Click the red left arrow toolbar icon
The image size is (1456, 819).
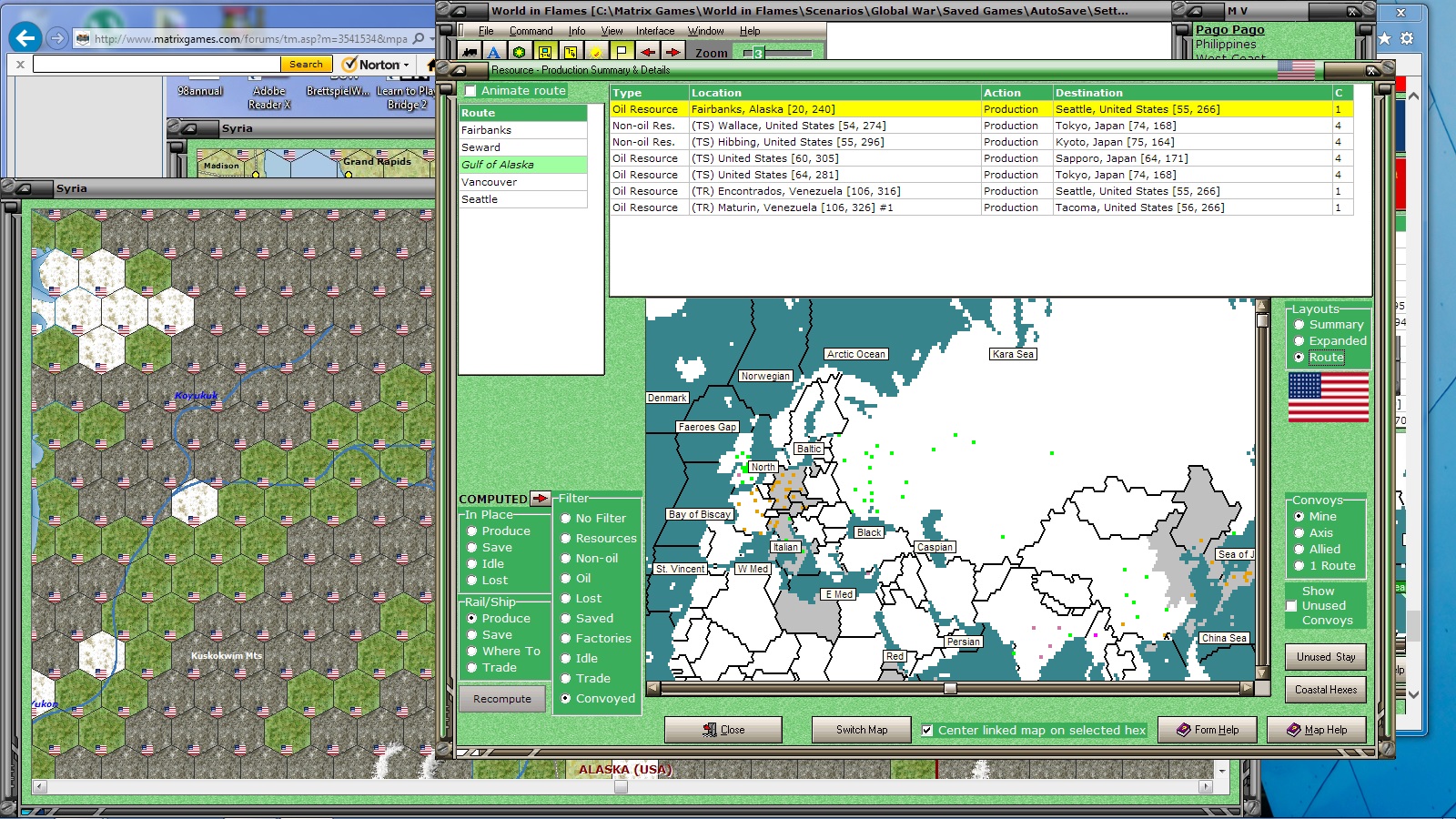click(647, 53)
